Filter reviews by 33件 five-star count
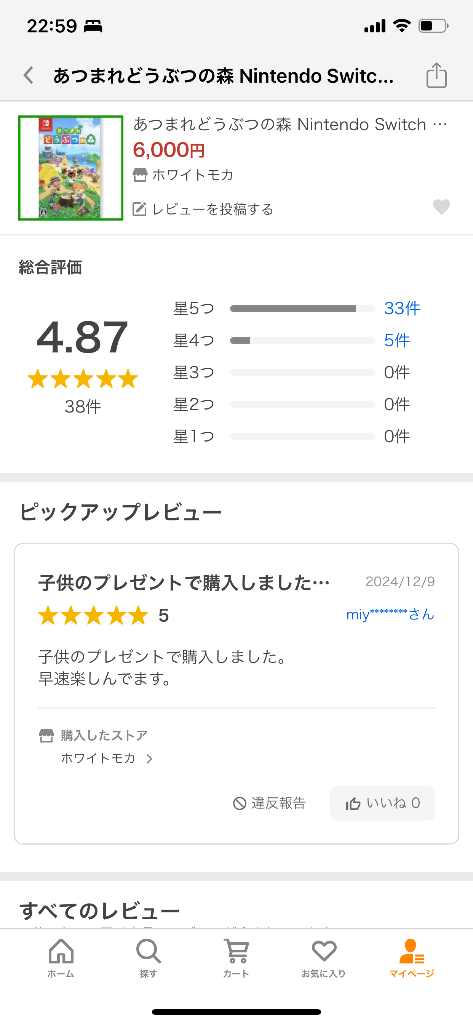Screen dimensions: 473x1024 (x=402, y=308)
